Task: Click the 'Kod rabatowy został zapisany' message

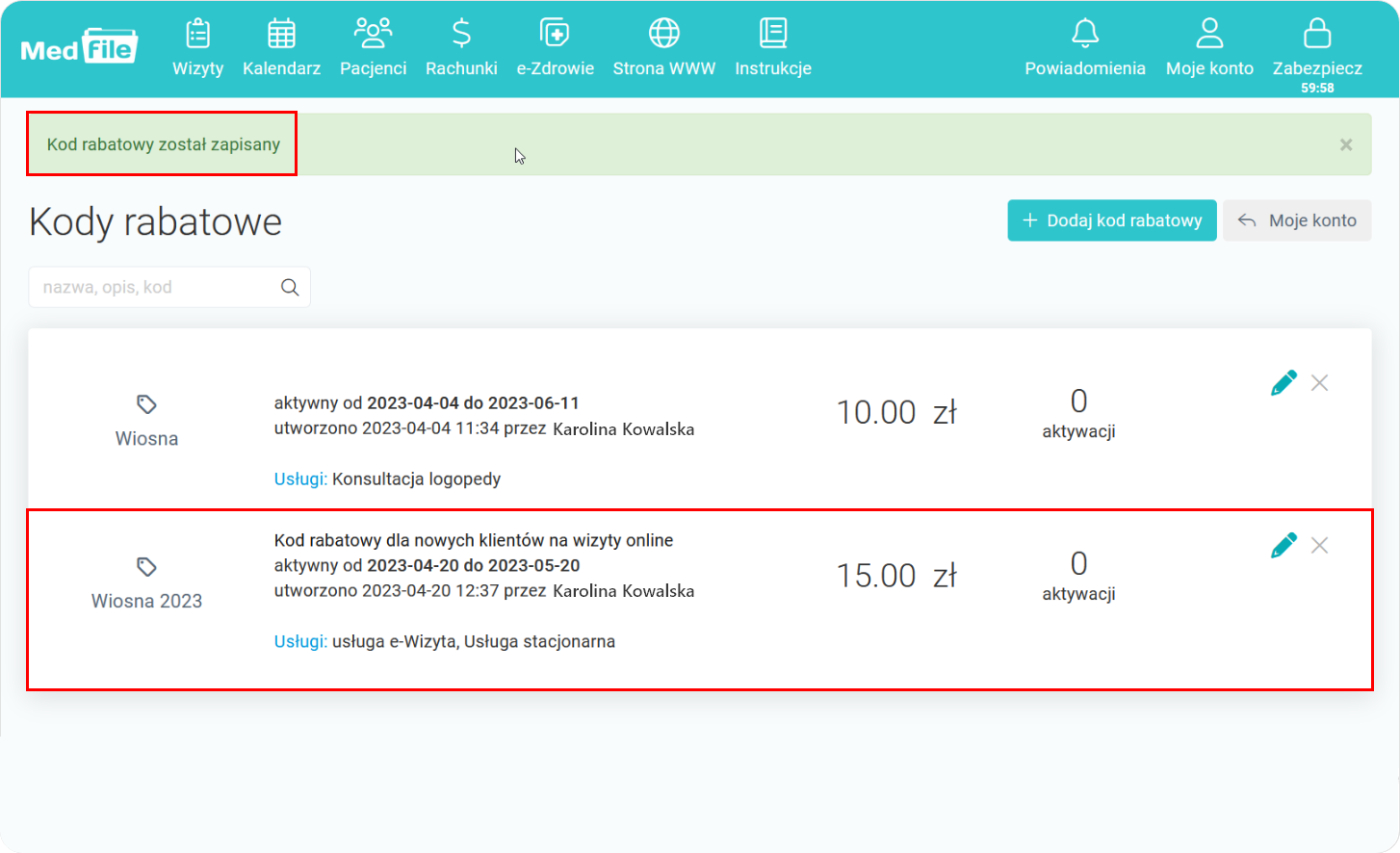Action: click(x=164, y=144)
